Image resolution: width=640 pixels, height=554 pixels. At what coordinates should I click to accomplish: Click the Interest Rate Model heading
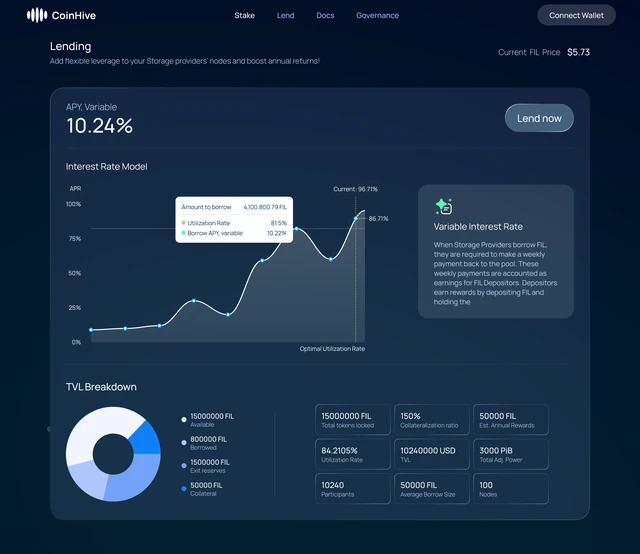click(x=107, y=167)
